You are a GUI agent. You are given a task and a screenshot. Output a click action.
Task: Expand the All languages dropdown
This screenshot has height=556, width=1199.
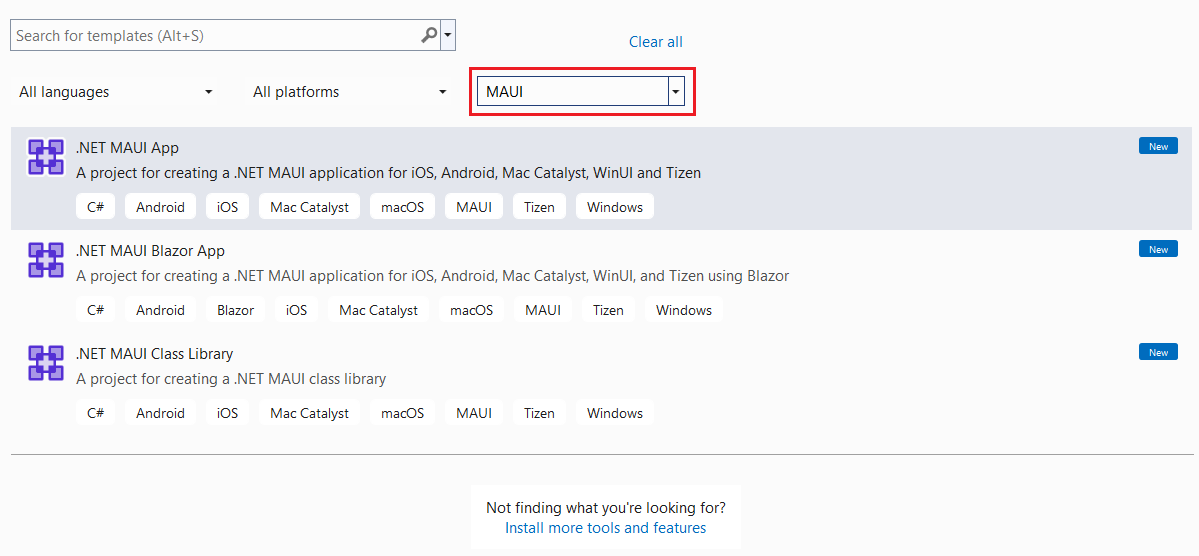(x=115, y=92)
